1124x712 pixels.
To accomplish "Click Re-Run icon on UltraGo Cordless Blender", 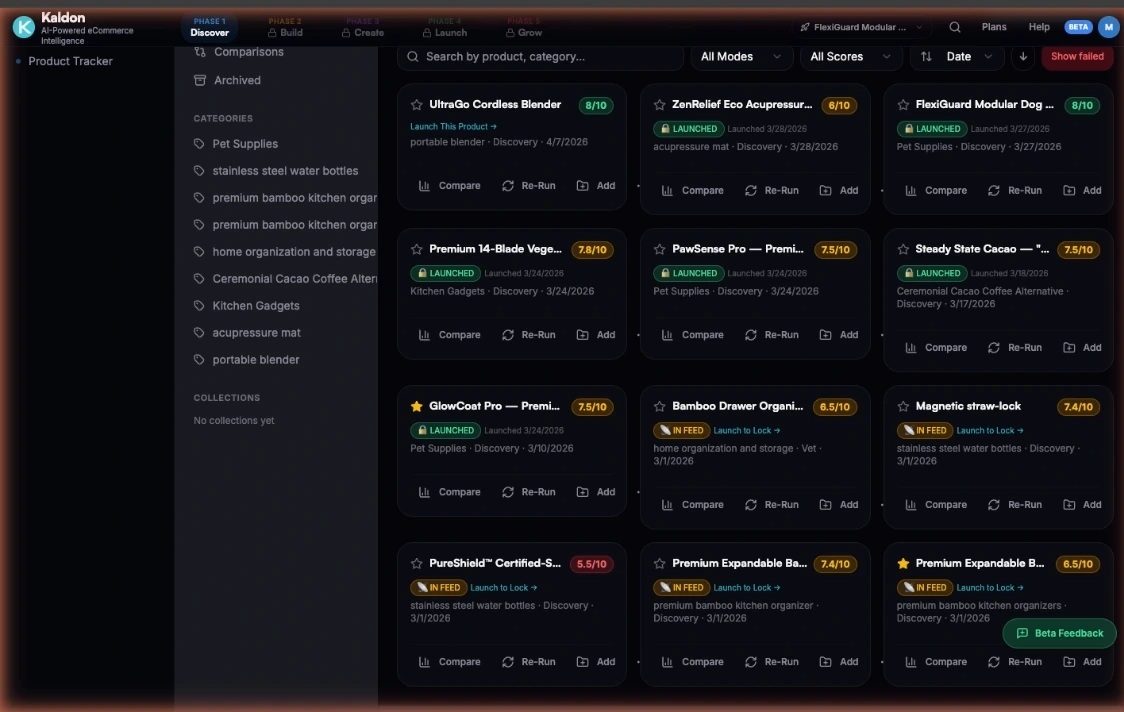I will pyautogui.click(x=508, y=186).
